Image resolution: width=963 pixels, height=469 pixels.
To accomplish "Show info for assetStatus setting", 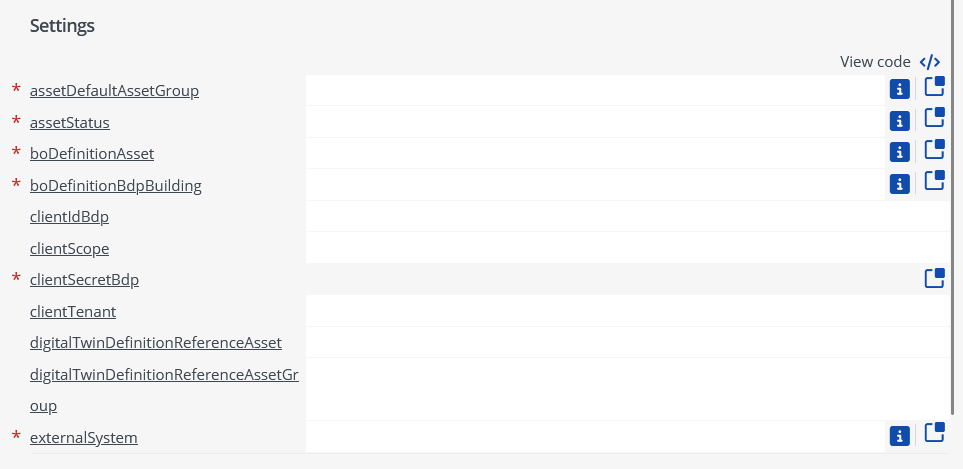I will click(x=900, y=121).
